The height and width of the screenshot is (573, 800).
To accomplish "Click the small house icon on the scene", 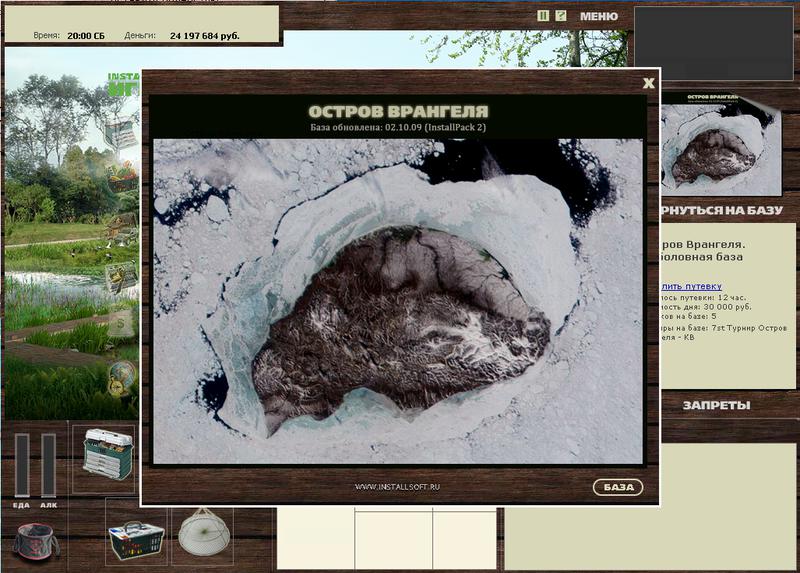I will pos(122,227).
